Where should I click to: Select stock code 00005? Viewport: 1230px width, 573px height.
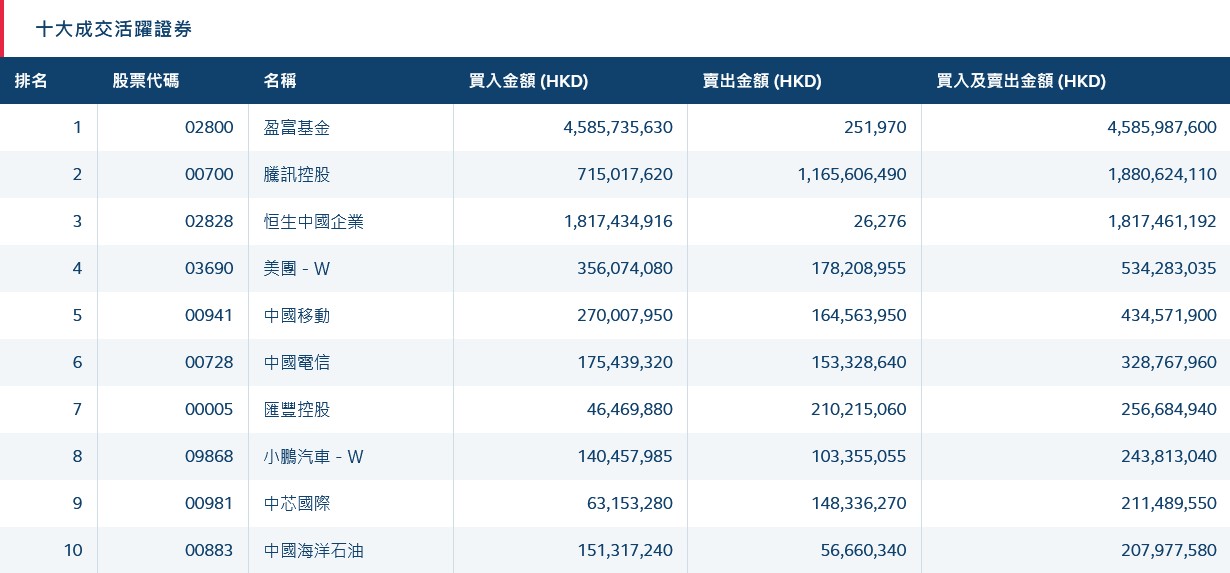coord(209,409)
